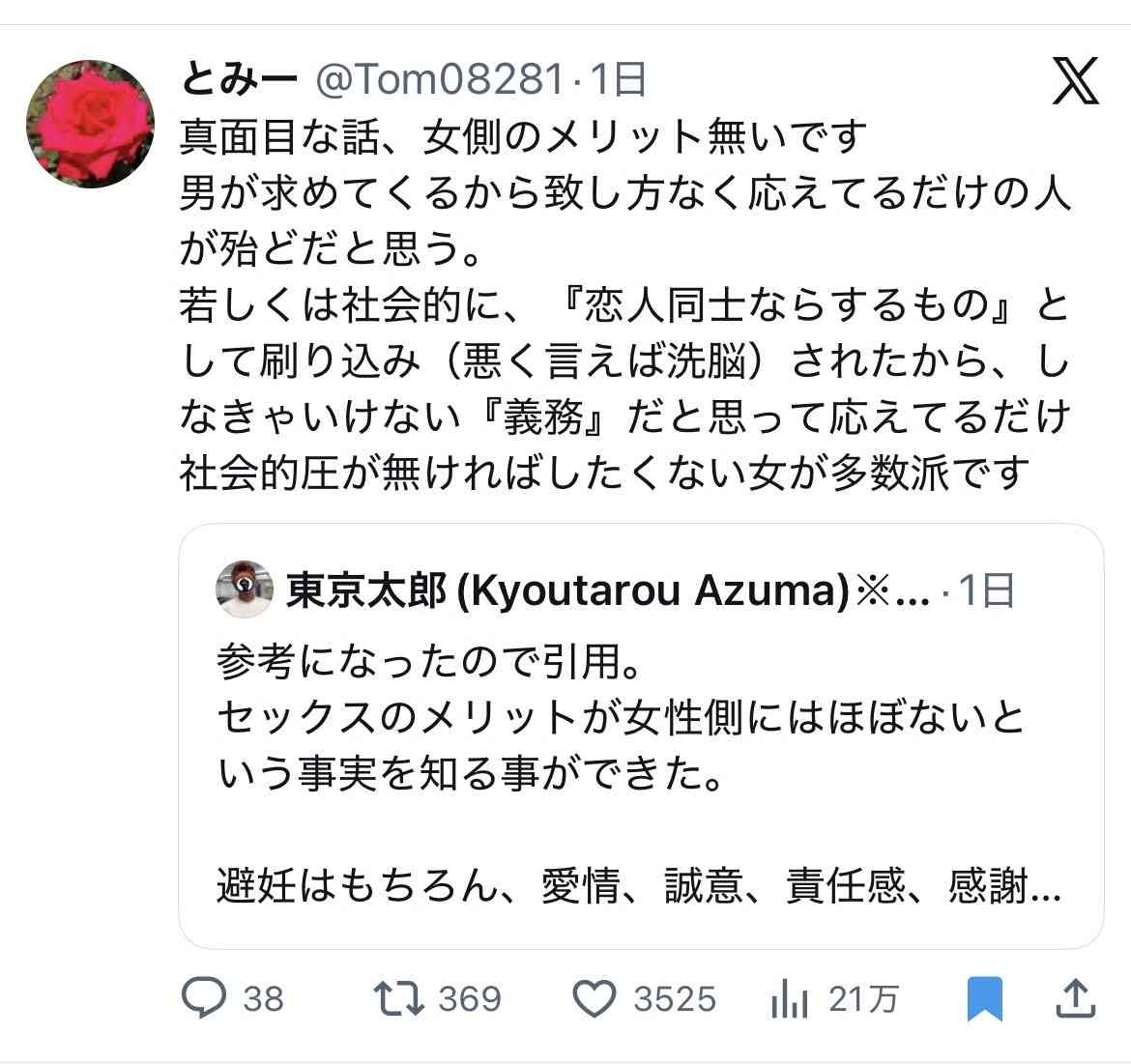
Task: Tap the share upload icon
Action: [1077, 998]
